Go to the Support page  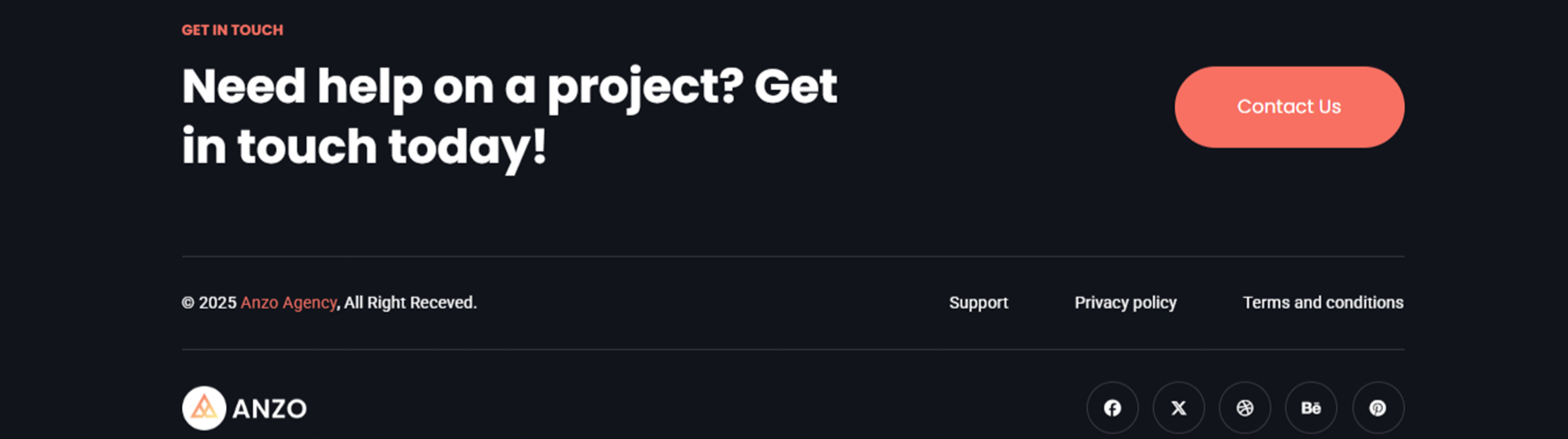tap(978, 303)
